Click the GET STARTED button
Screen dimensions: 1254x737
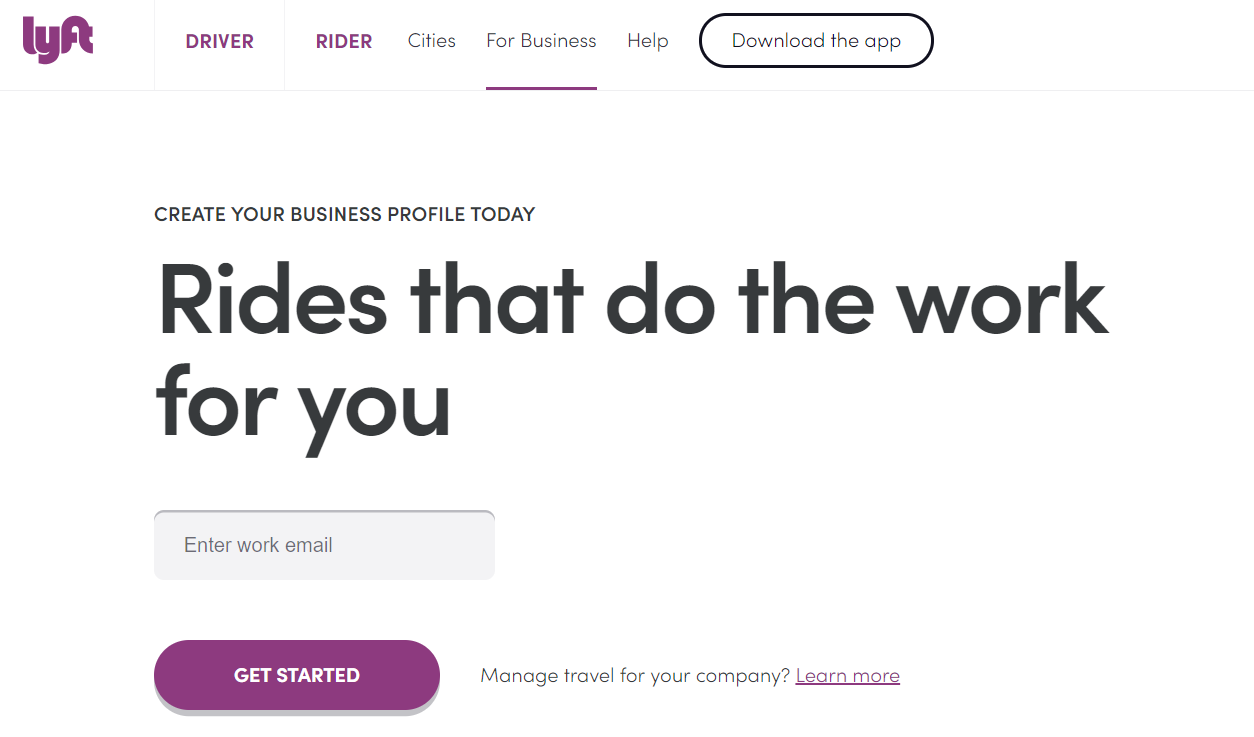pos(297,675)
